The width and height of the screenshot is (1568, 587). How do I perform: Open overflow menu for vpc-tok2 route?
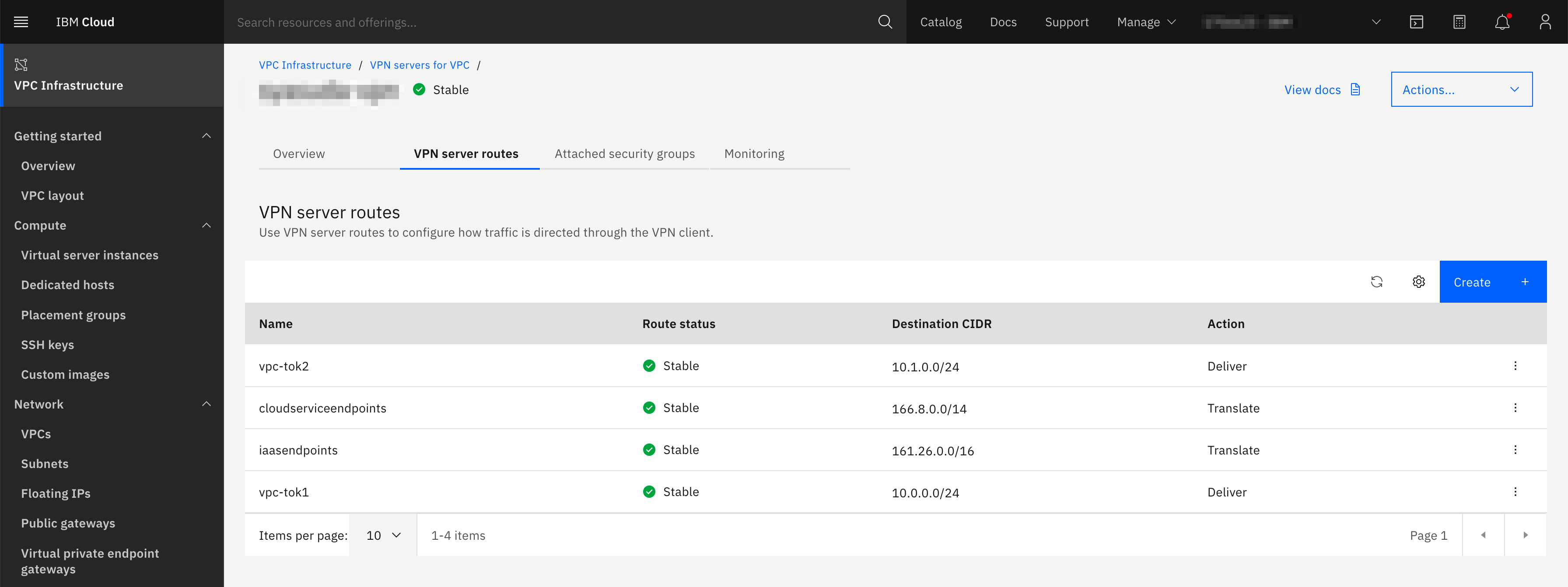point(1515,366)
